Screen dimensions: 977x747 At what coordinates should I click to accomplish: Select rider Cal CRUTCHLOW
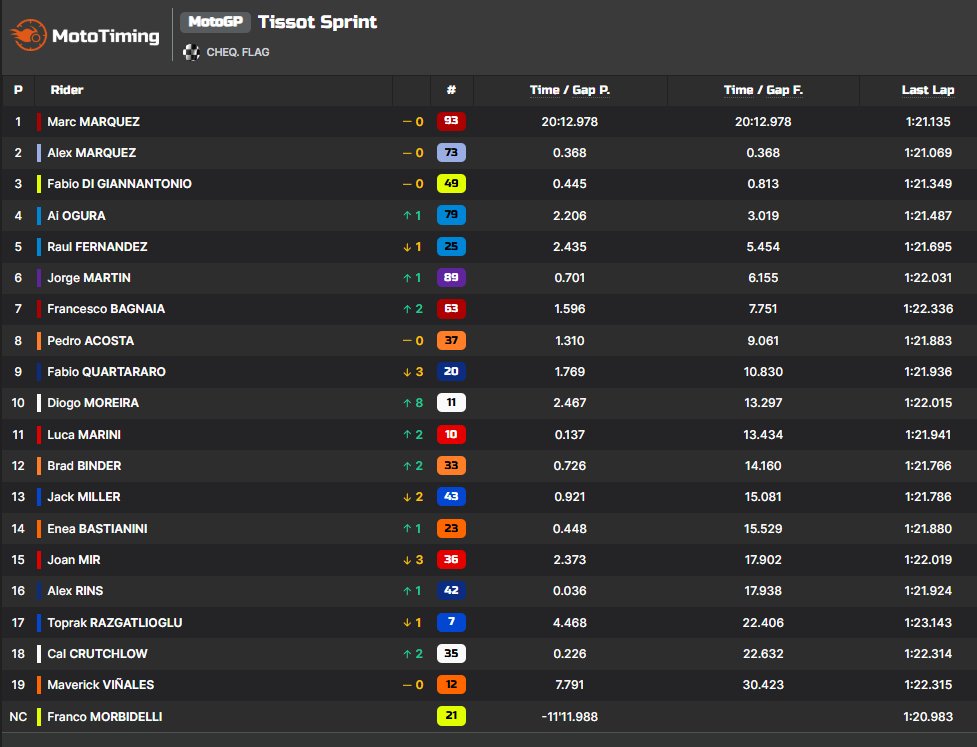[97, 654]
